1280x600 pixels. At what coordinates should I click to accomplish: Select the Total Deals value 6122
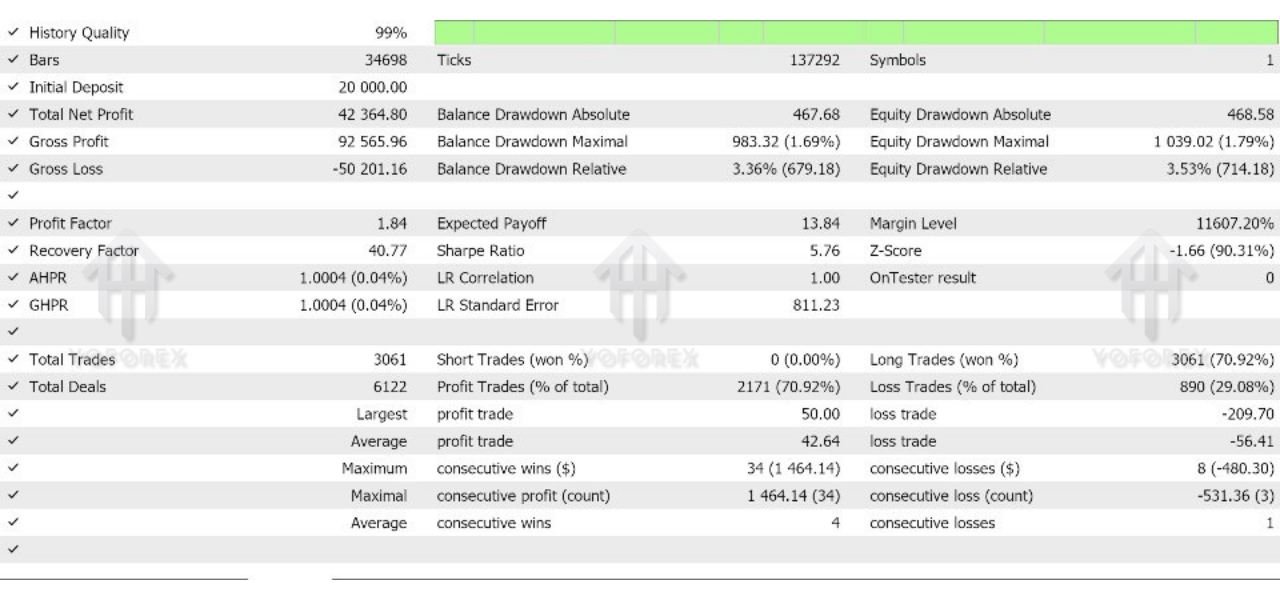(x=390, y=387)
